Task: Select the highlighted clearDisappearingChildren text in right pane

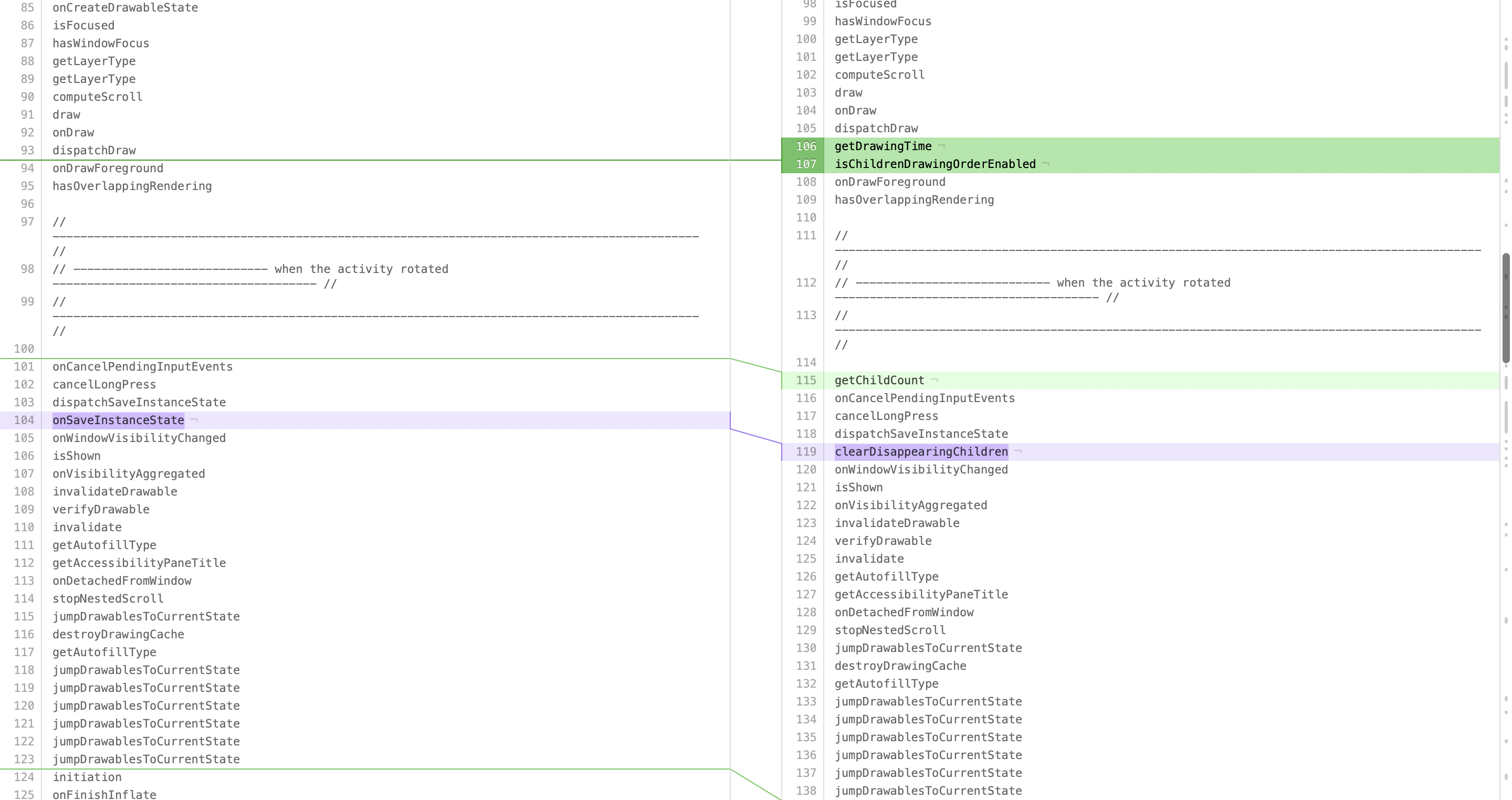Action: pyautogui.click(x=921, y=452)
